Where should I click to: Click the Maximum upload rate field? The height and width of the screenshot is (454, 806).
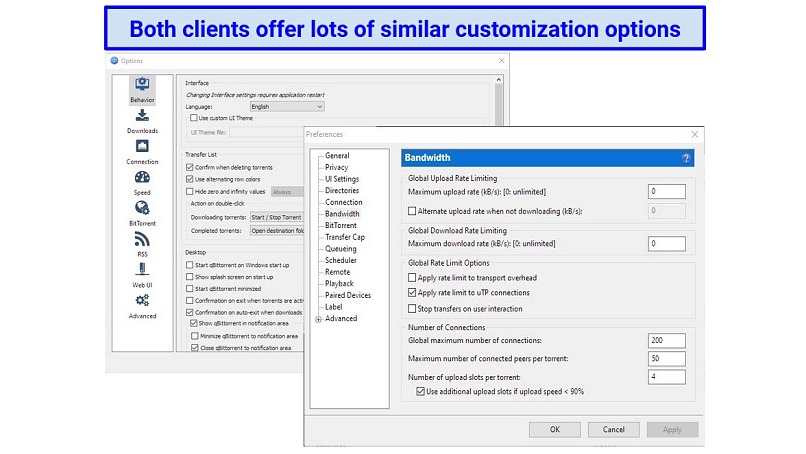667,191
